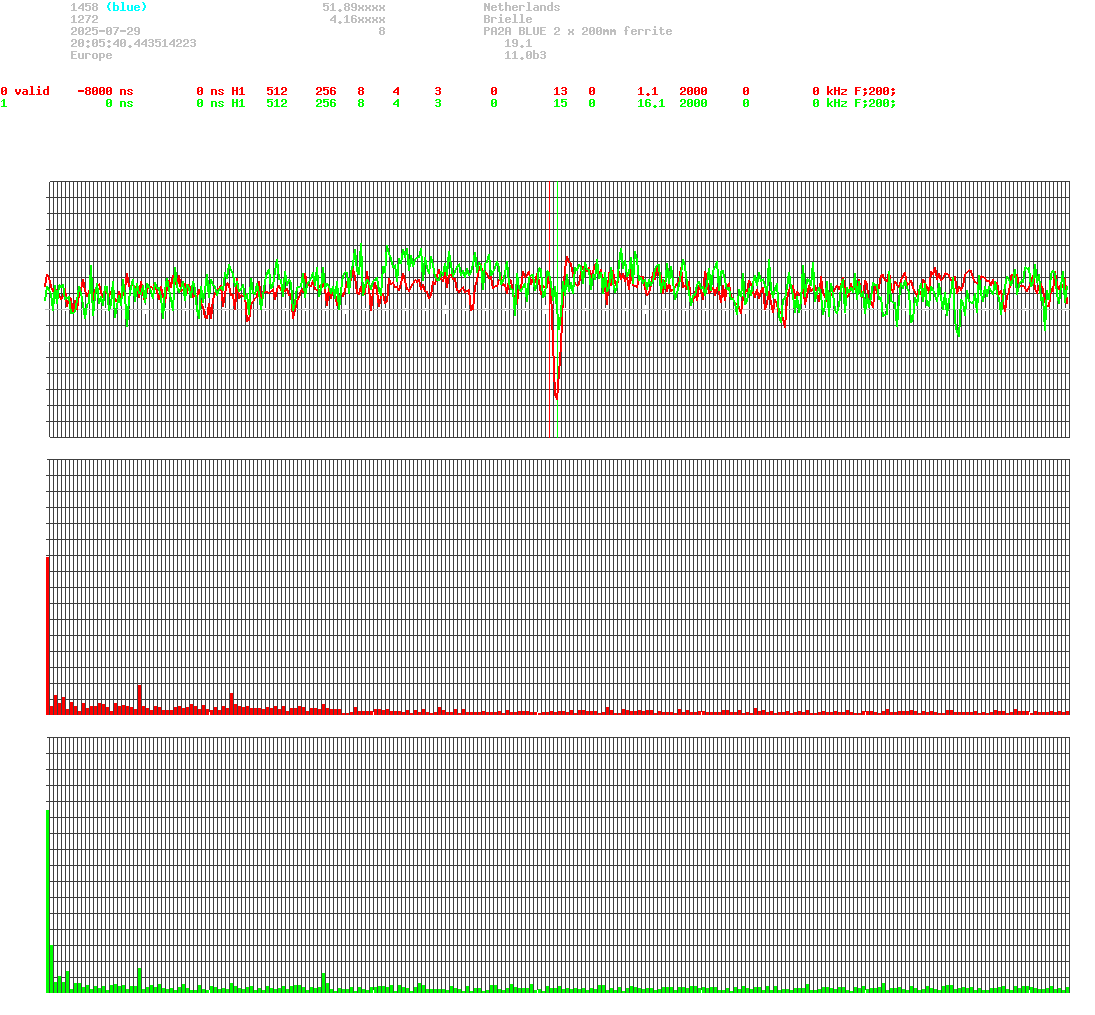
Task: Click the City name Brielle
Action: (508, 19)
